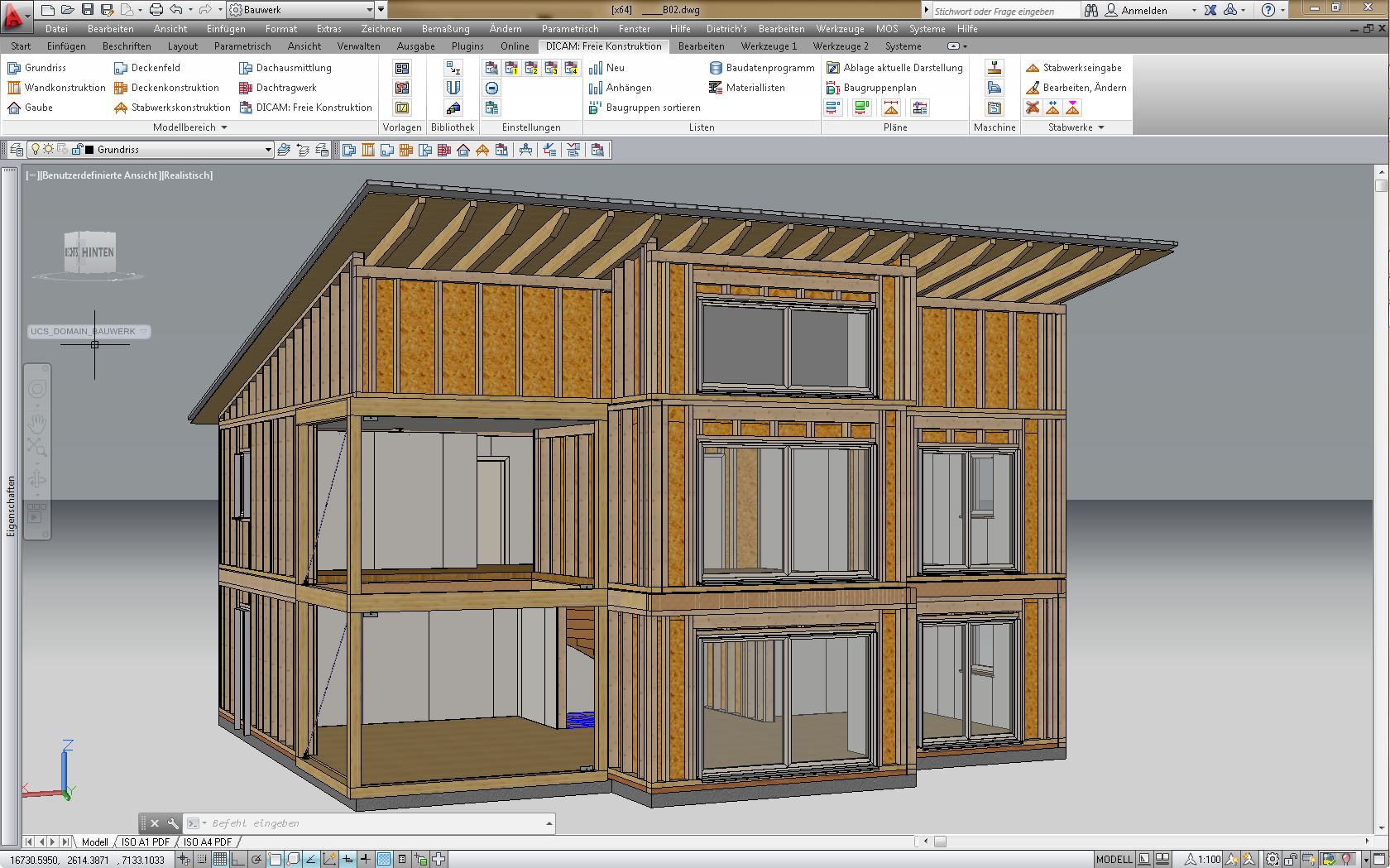The image size is (1390, 868).
Task: Open the Baudatenprogramm tool
Action: 761,68
